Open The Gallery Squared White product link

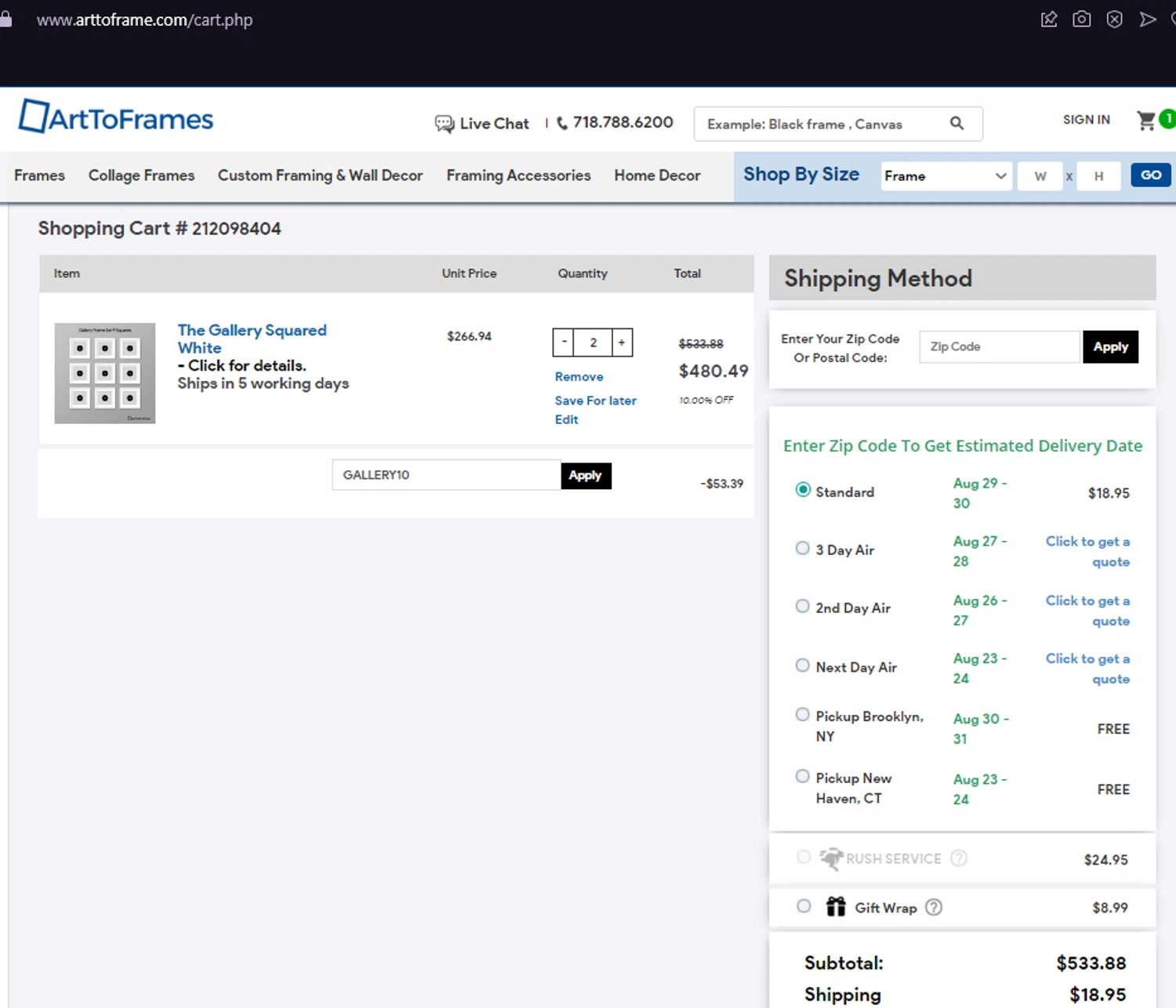click(x=252, y=339)
